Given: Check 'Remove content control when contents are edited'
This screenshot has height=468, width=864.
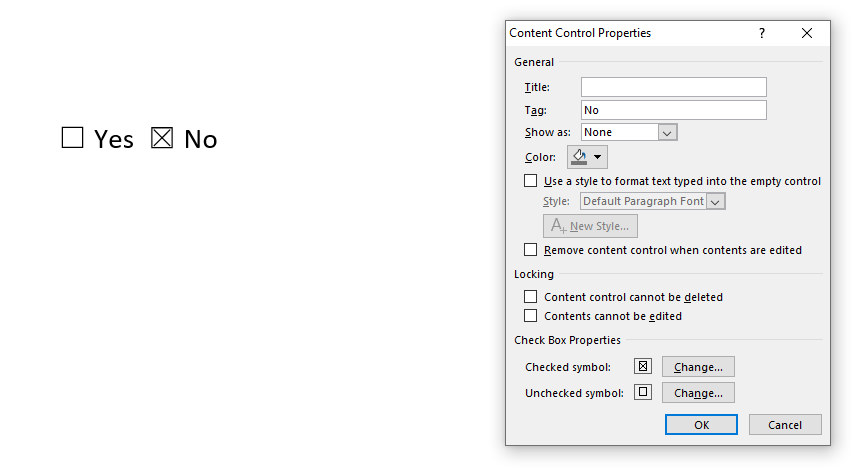Looking at the screenshot, I should point(531,250).
